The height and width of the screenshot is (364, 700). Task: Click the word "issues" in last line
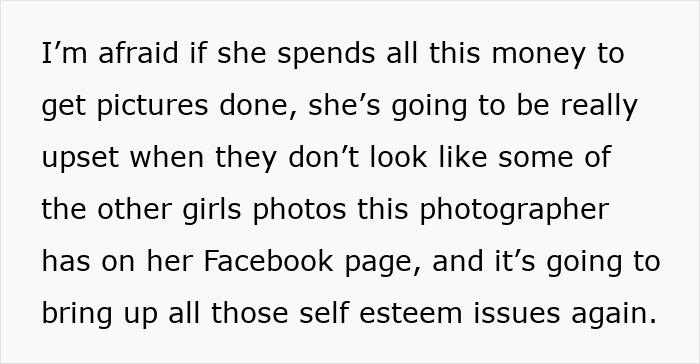pos(517,313)
